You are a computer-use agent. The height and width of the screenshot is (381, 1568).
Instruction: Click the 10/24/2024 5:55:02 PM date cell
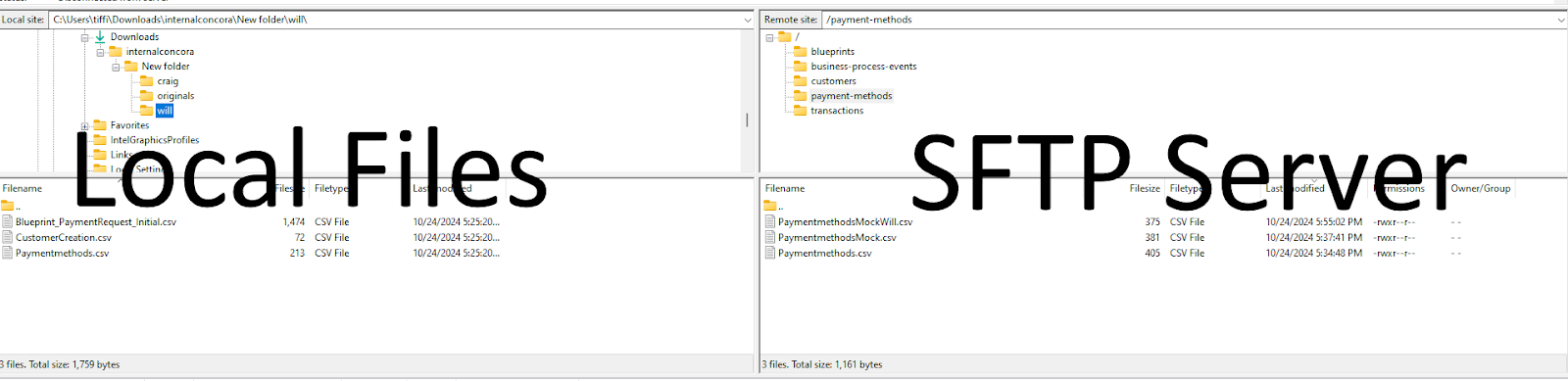1313,222
